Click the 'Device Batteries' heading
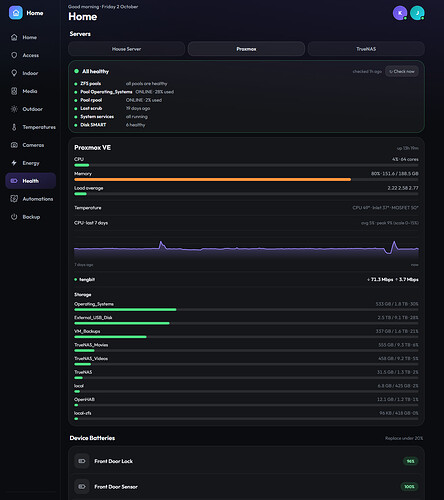 tap(92, 438)
